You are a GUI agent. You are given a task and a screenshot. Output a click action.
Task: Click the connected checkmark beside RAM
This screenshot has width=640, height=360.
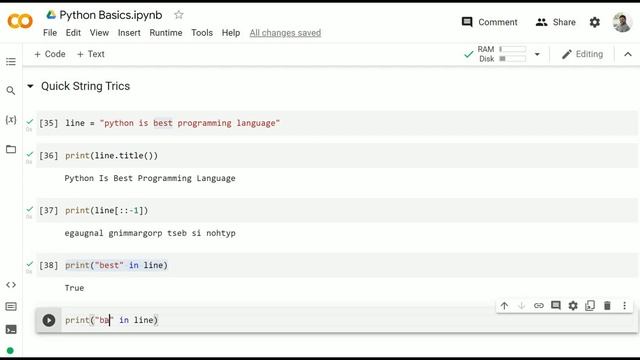[x=469, y=54]
